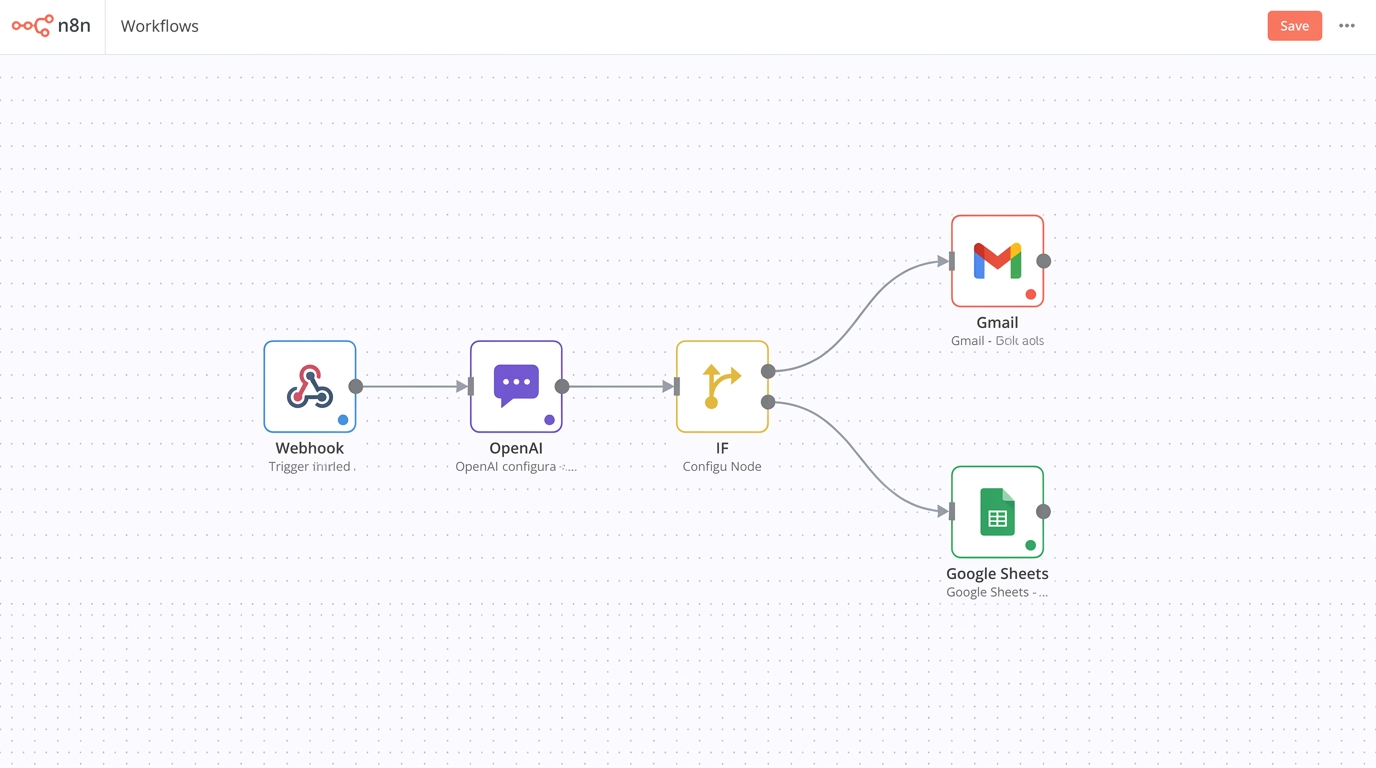The width and height of the screenshot is (1376, 768).
Task: Click the Google Sheets node title label
Action: [x=997, y=574]
